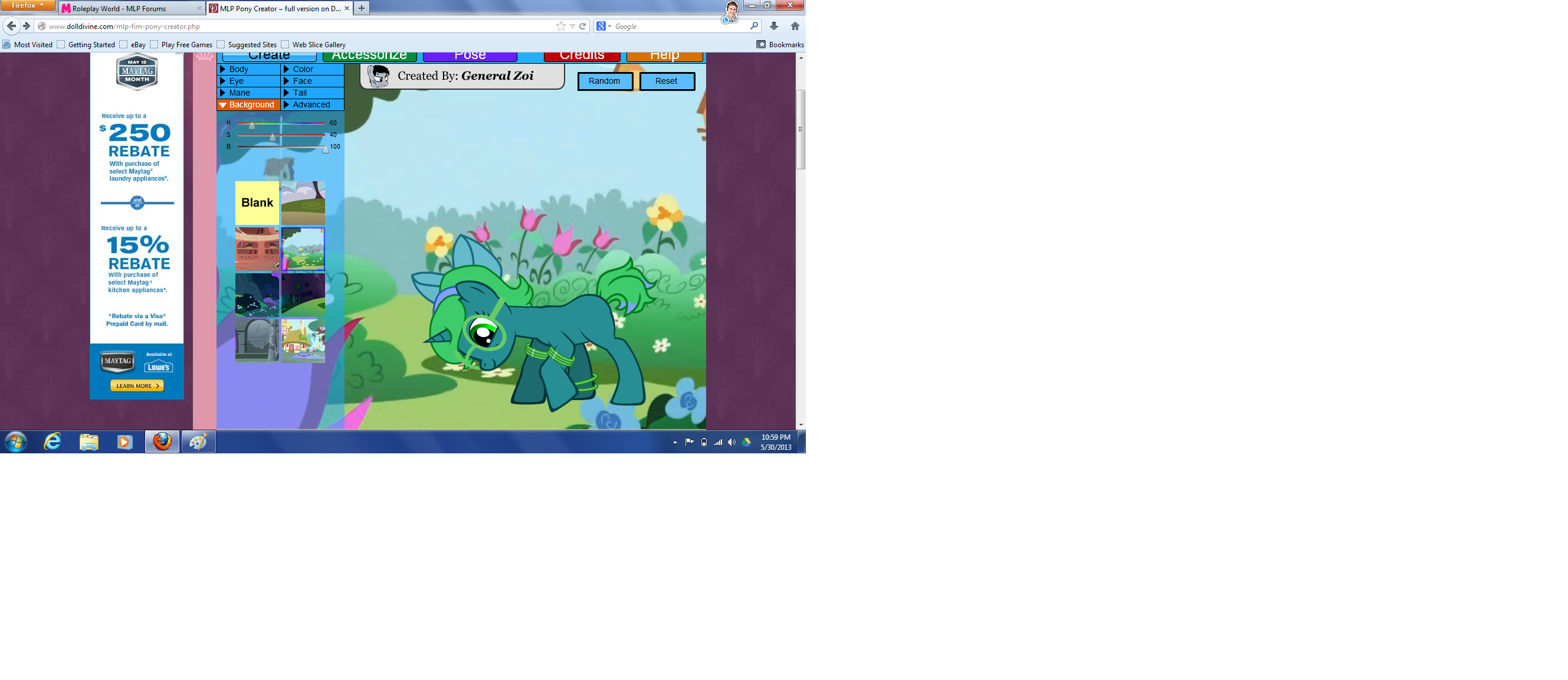The width and height of the screenshot is (1568, 680).
Task: Select the dark night forest background thumbnail
Action: point(257,295)
